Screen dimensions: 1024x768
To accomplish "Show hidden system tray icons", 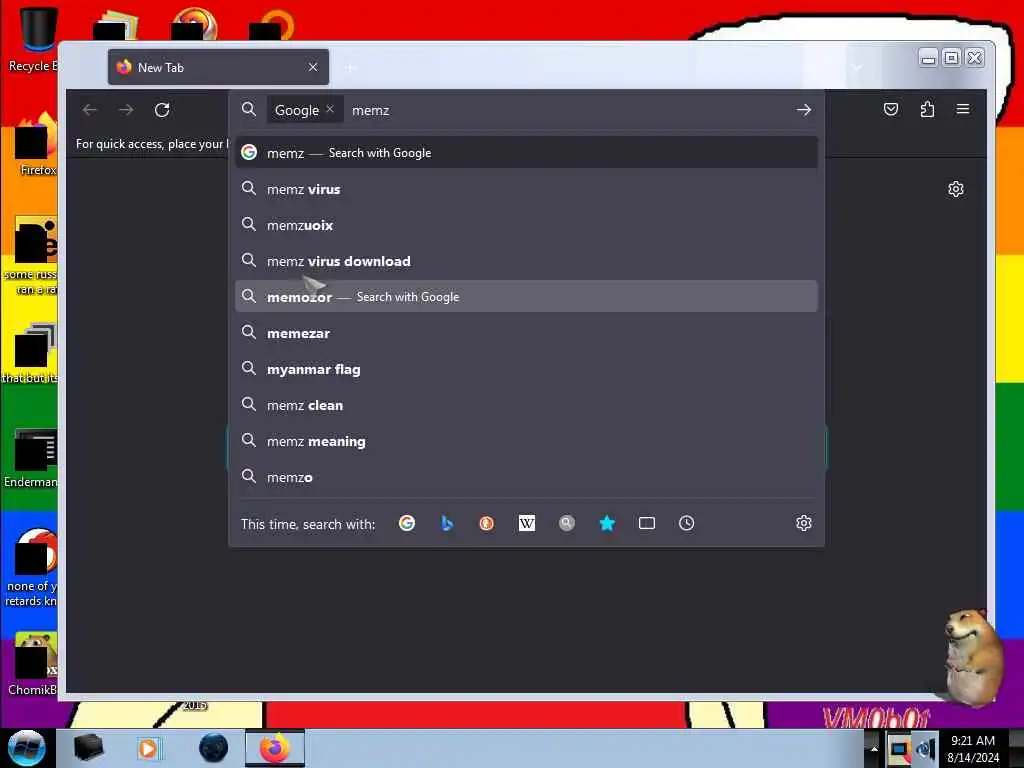I will coord(874,749).
